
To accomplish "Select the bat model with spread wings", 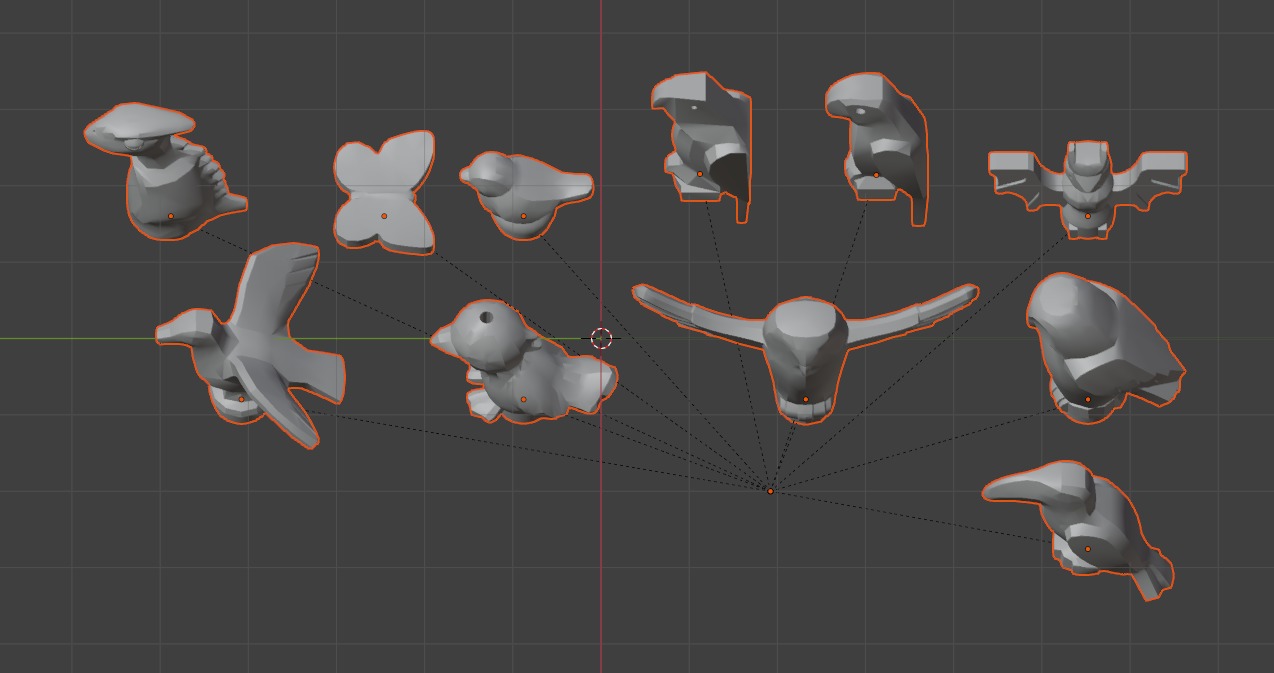I will (x=1088, y=188).
